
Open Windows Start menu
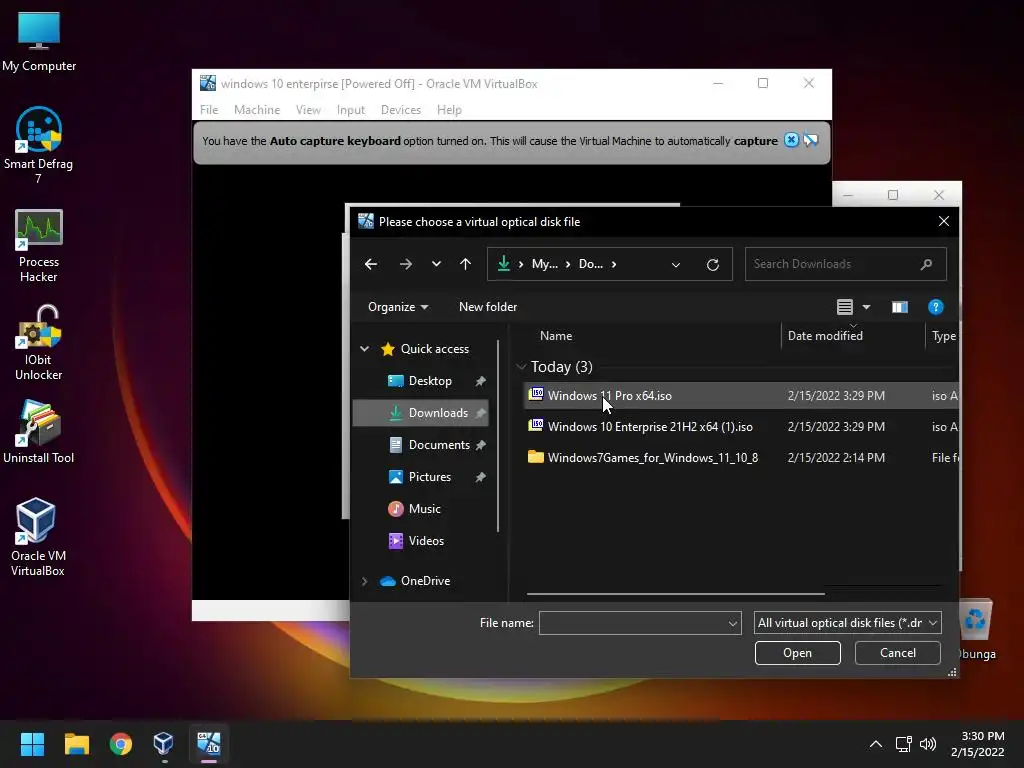pos(32,744)
